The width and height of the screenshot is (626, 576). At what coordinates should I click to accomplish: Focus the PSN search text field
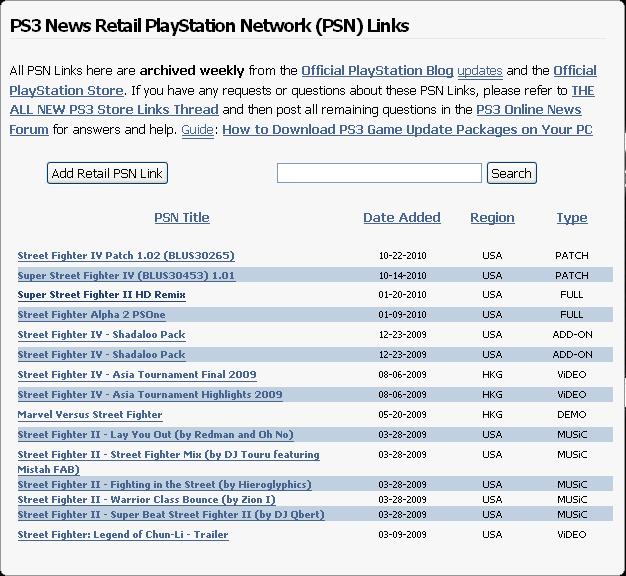379,173
